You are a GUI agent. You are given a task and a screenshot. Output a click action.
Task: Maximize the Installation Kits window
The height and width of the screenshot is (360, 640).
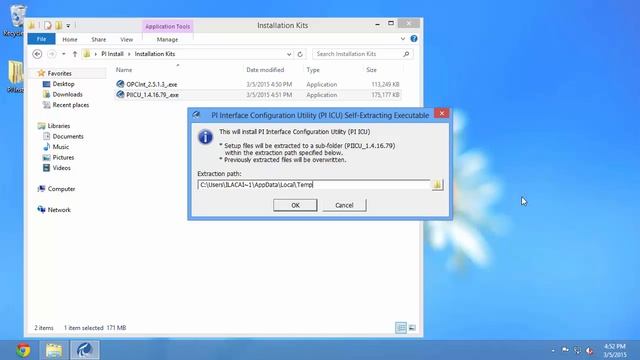coord(391,24)
